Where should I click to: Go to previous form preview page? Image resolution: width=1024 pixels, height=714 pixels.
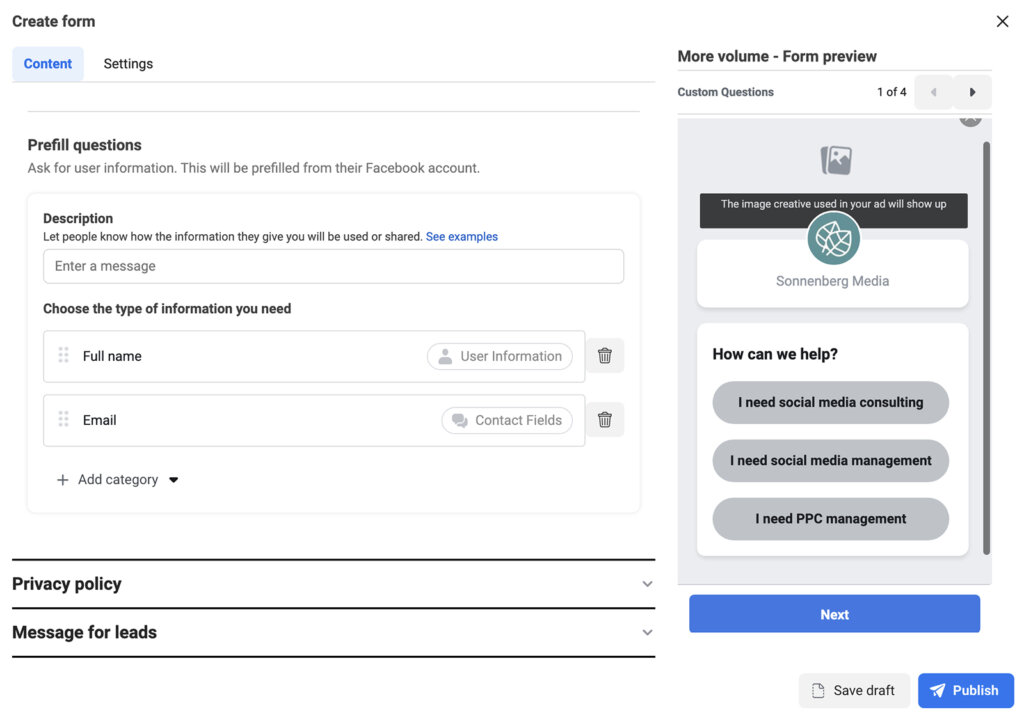(x=933, y=92)
